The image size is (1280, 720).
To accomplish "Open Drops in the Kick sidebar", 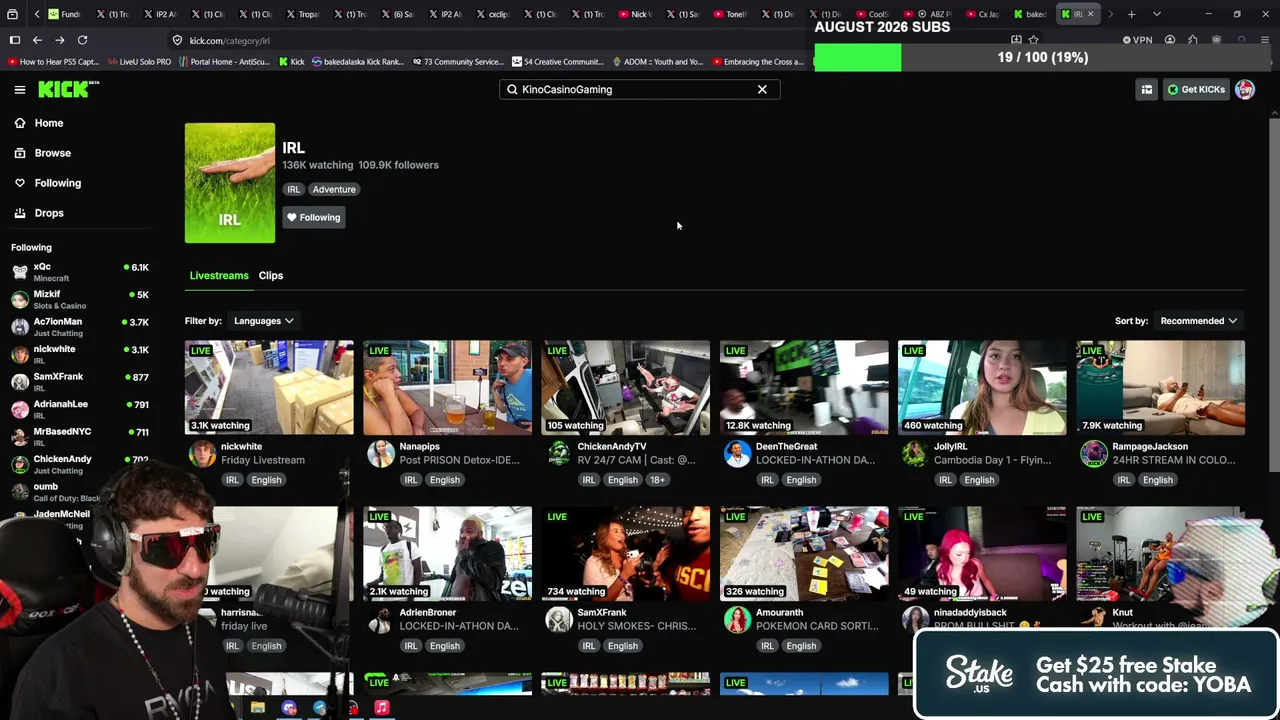I will [x=48, y=213].
